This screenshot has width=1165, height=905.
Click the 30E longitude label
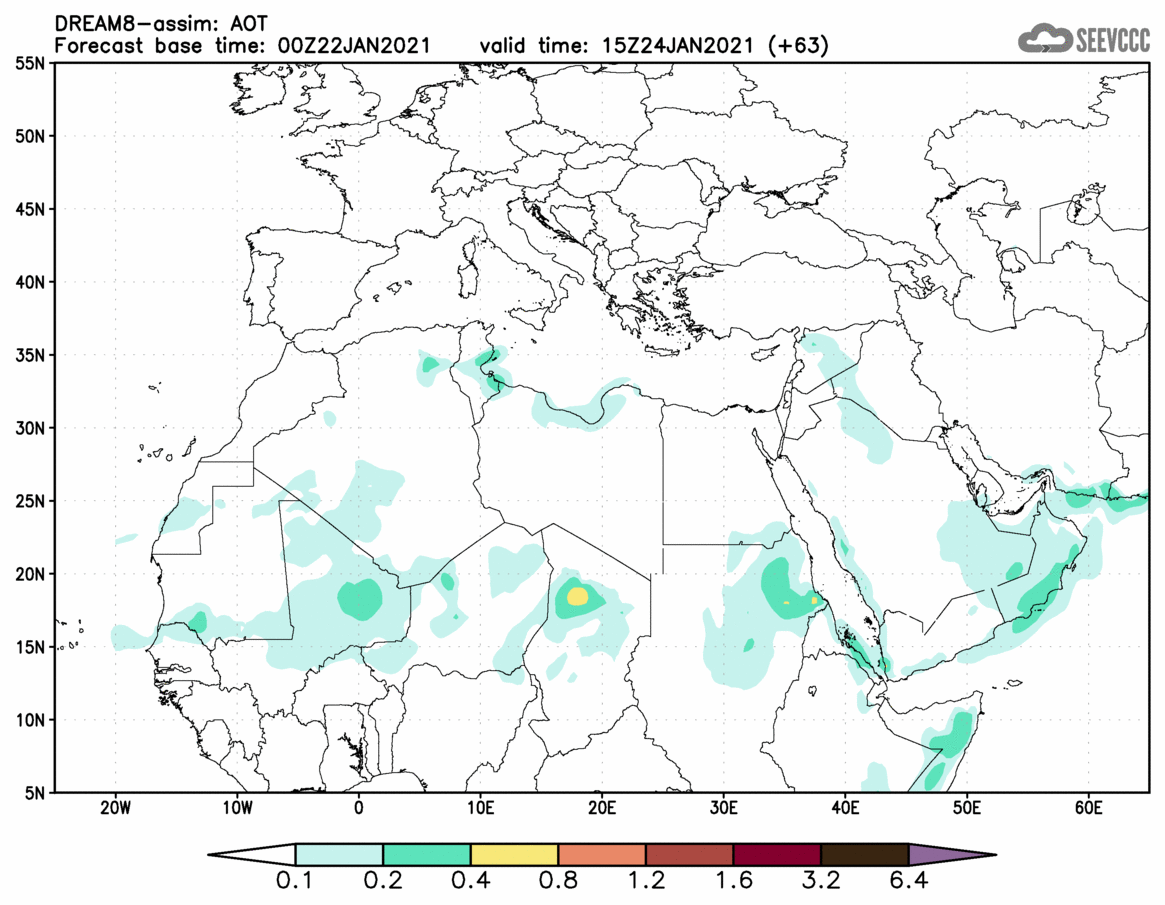click(x=724, y=808)
